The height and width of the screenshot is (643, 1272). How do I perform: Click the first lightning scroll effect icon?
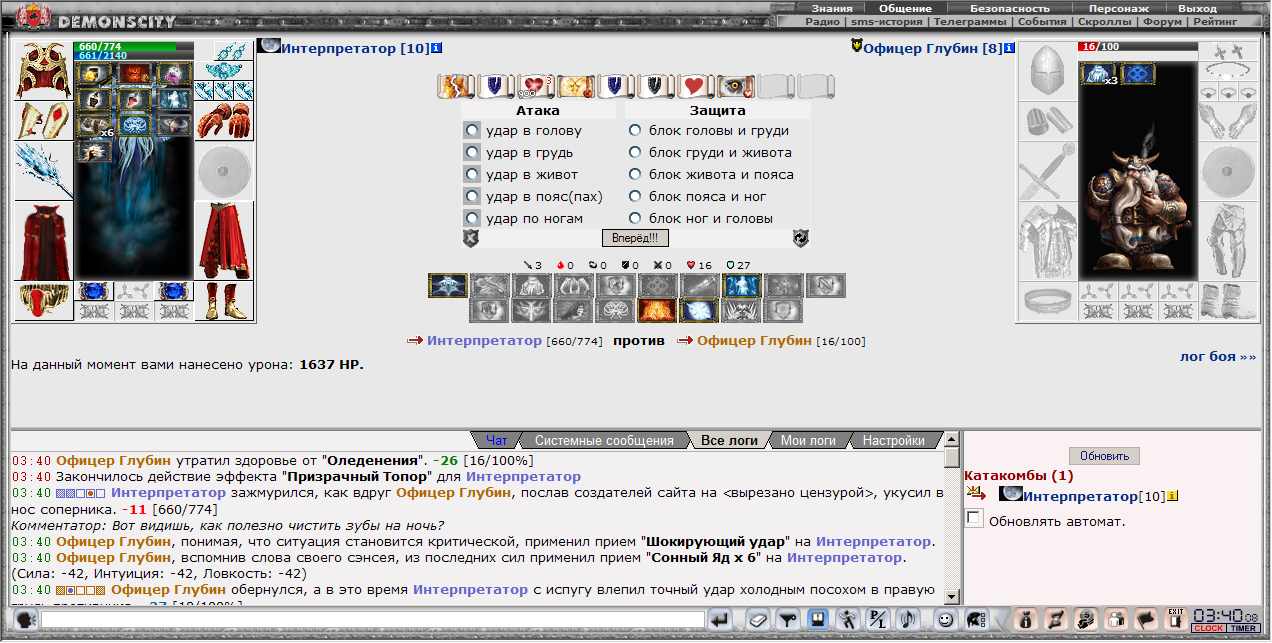(x=456, y=87)
